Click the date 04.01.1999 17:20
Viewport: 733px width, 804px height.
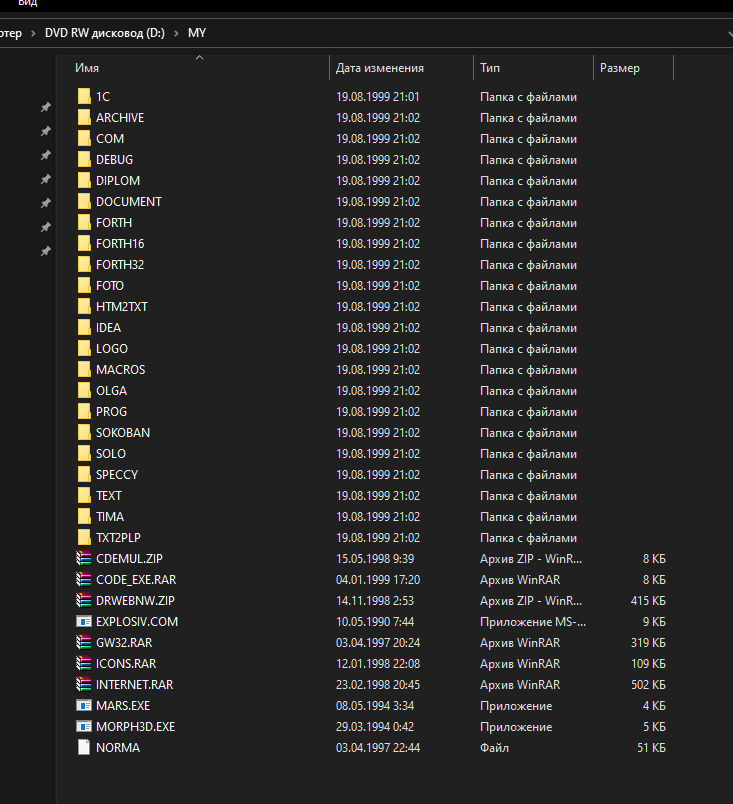[378, 579]
